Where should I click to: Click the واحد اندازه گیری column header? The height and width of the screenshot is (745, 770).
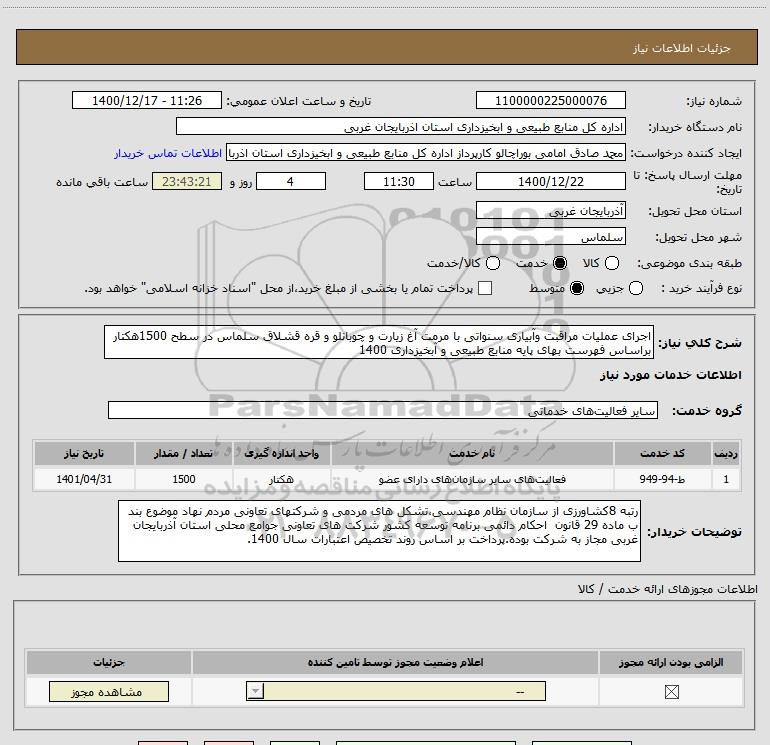click(x=281, y=453)
